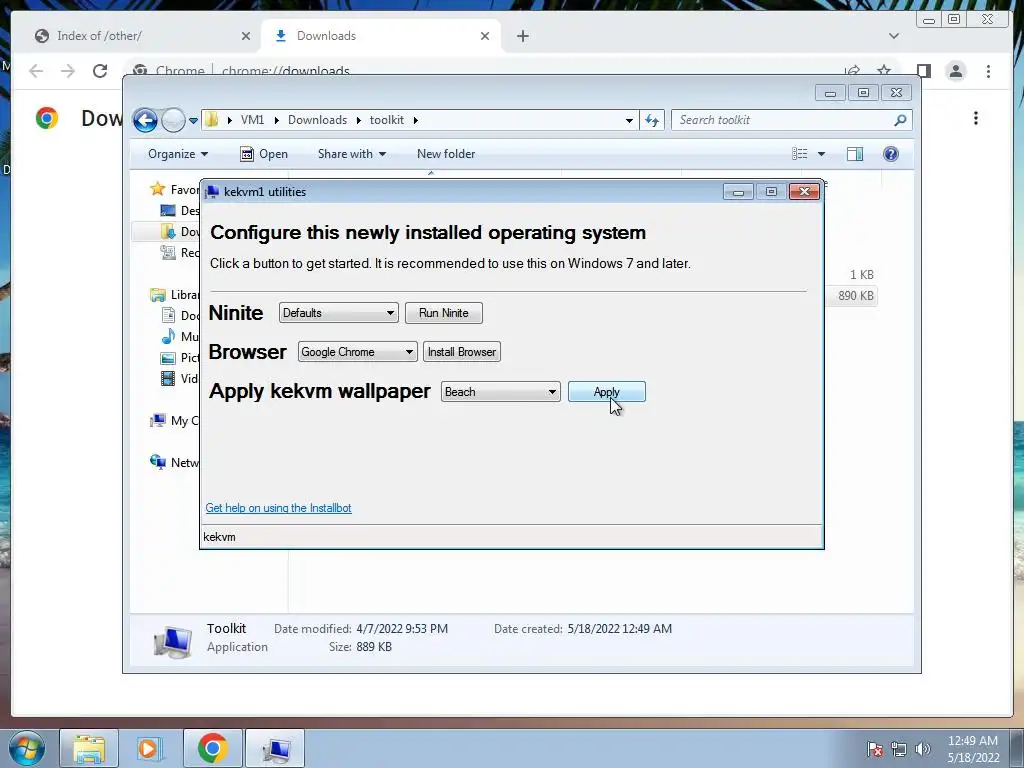Click the Chrome share page icon
This screenshot has height=768, width=1024.
[x=852, y=70]
